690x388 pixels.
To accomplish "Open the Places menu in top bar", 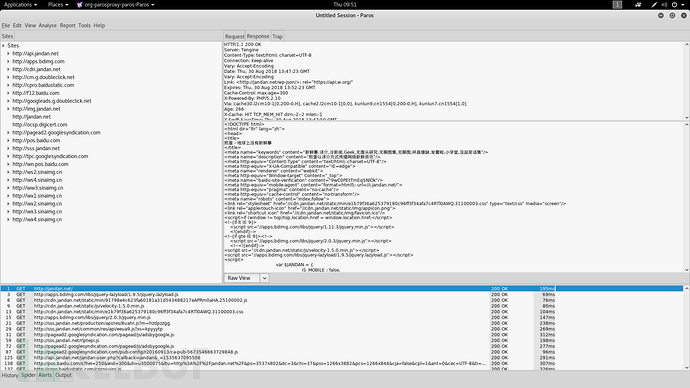I will pyautogui.click(x=58, y=4).
